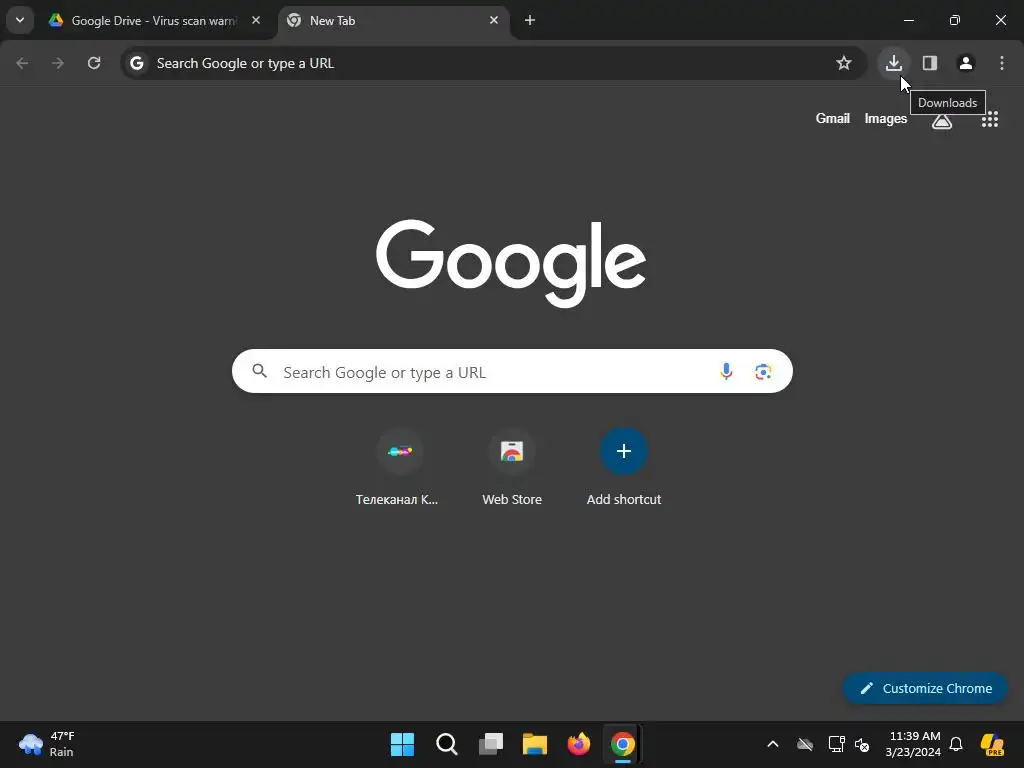Viewport: 1024px width, 768px height.
Task: Click the Add shortcut button
Action: (x=624, y=468)
